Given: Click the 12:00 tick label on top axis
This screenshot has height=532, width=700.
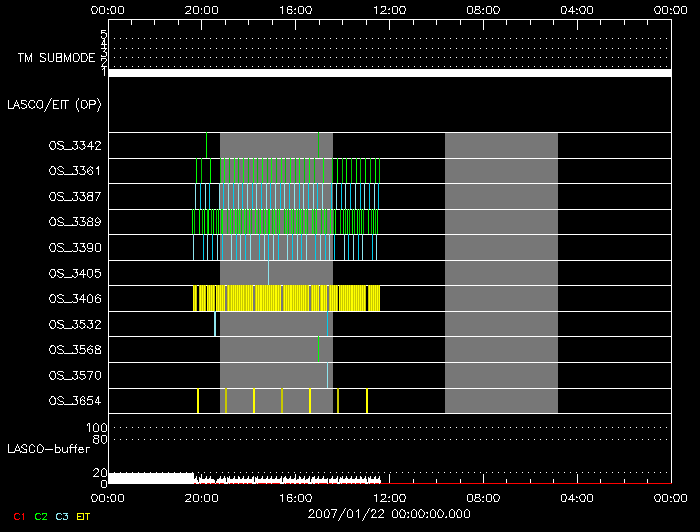Looking at the screenshot, I should coord(389,10).
